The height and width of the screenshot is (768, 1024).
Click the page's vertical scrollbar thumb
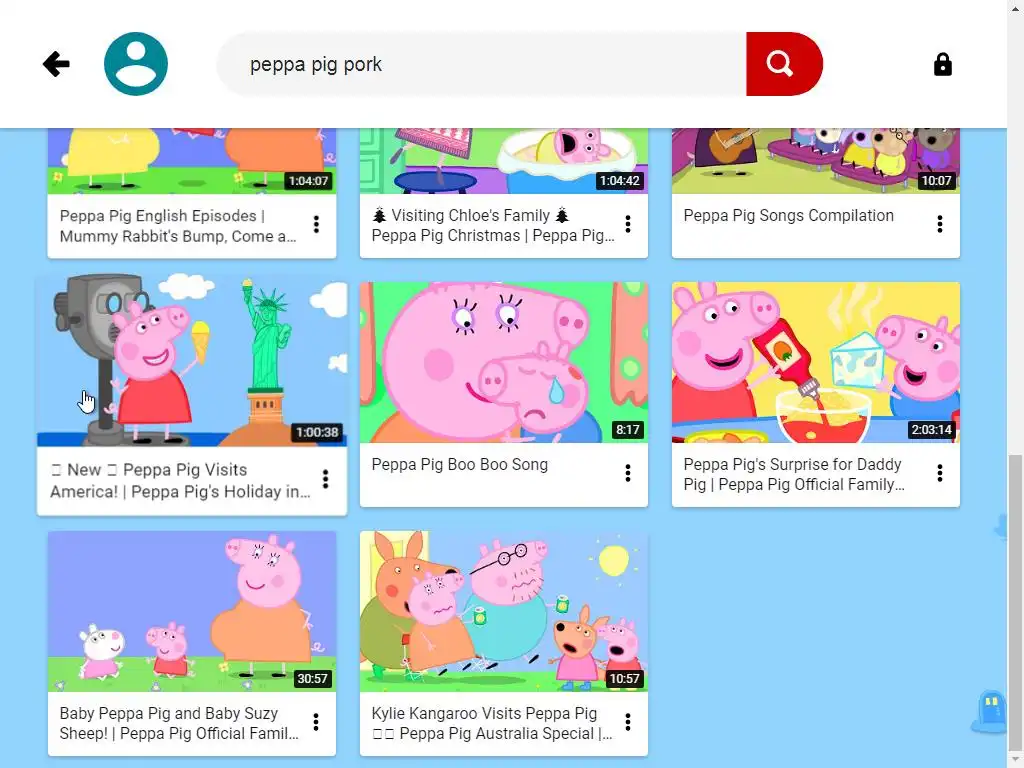point(1015,602)
